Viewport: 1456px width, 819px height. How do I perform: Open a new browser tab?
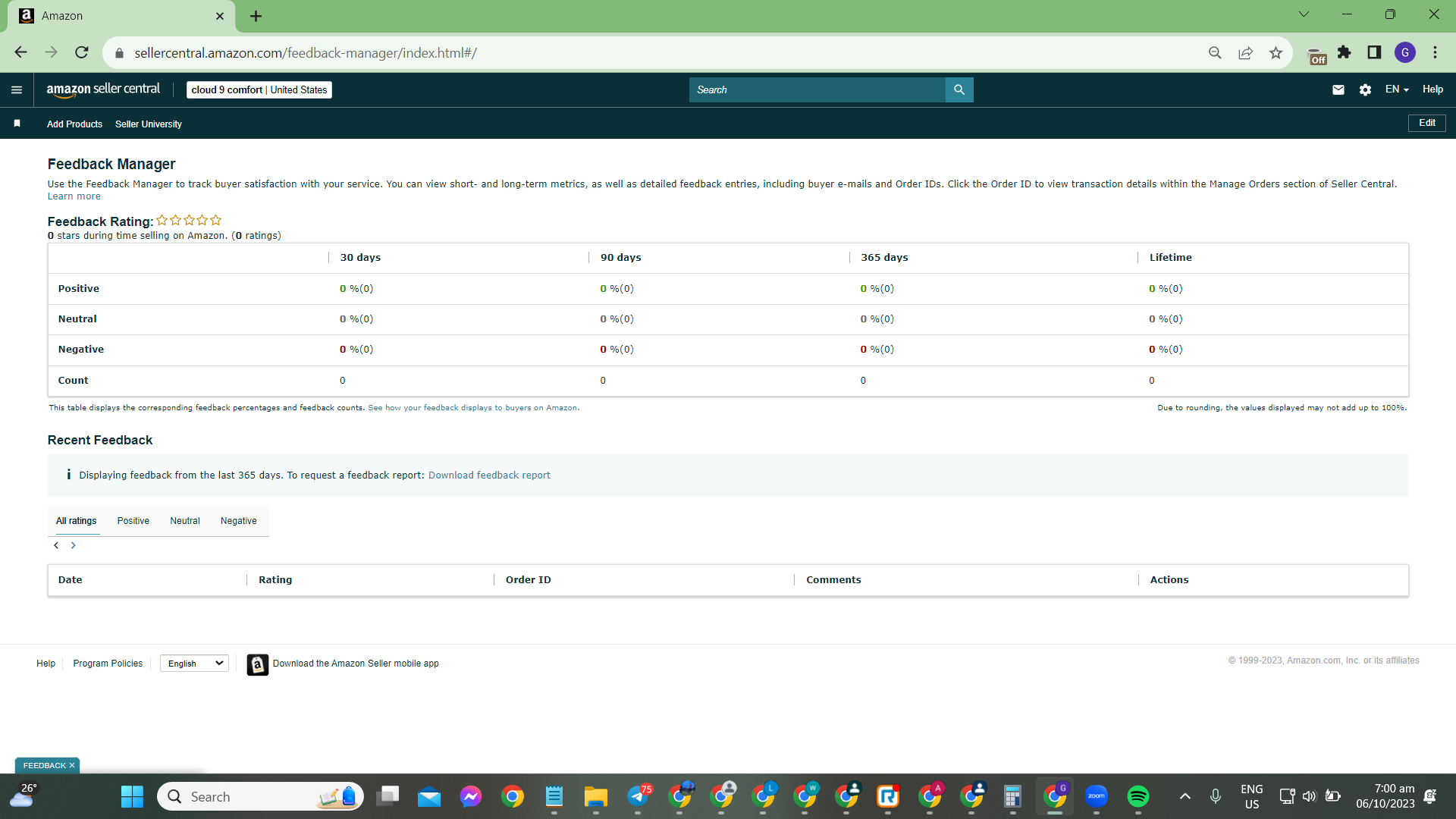click(256, 16)
